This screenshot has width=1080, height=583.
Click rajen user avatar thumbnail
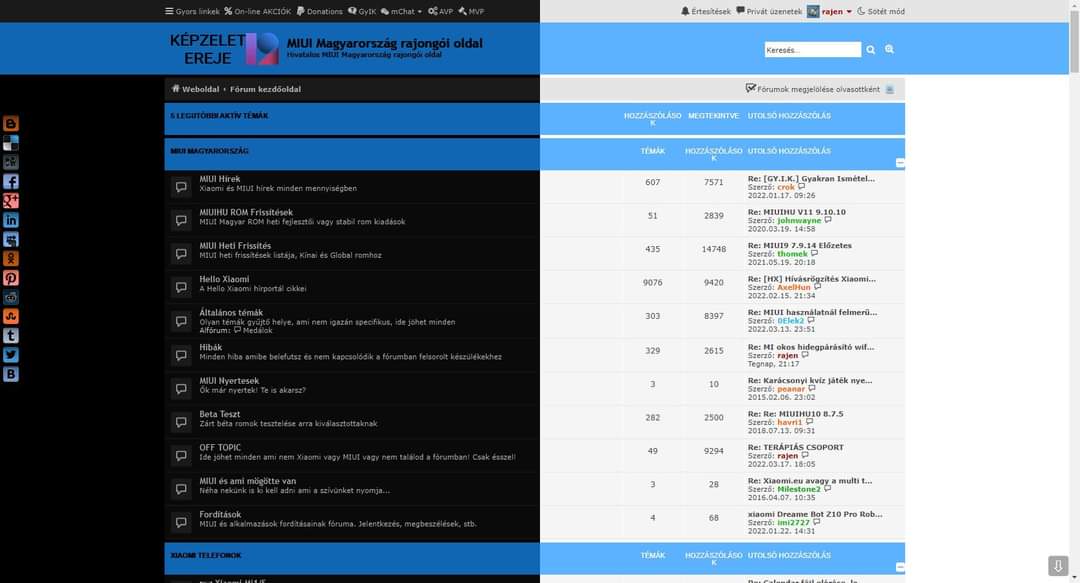click(813, 11)
